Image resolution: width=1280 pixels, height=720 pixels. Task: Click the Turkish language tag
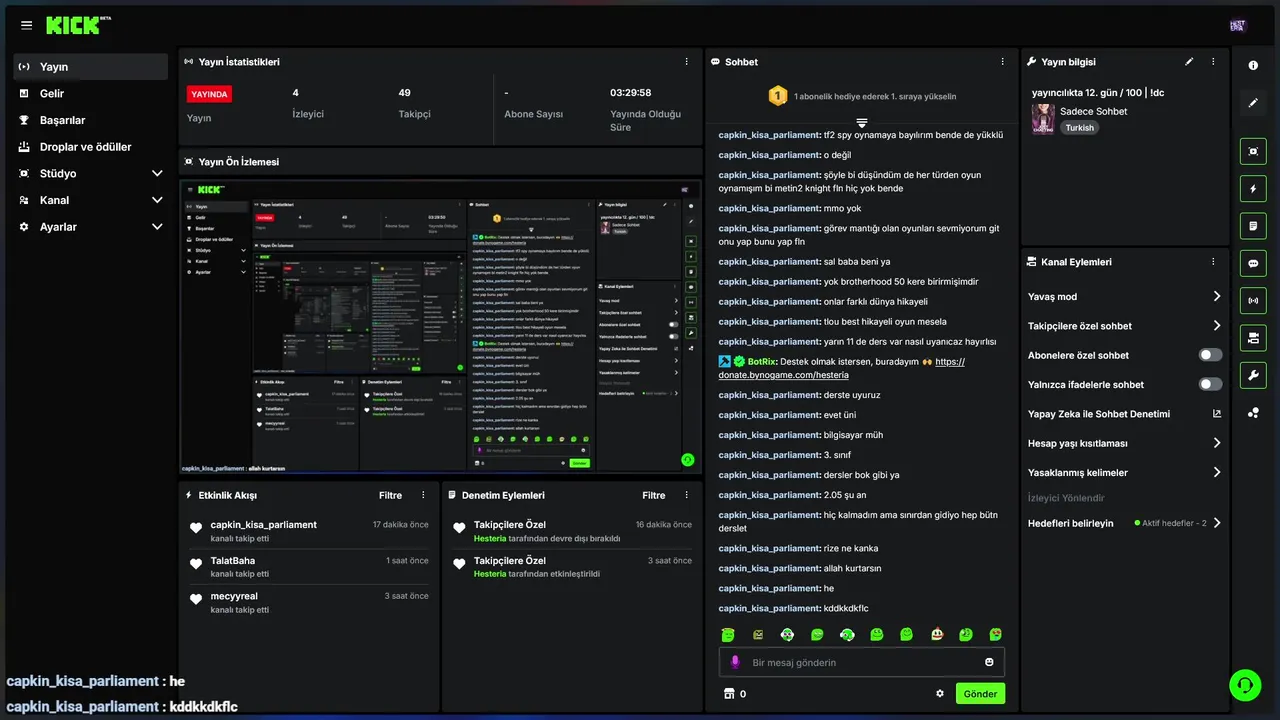(x=1079, y=128)
